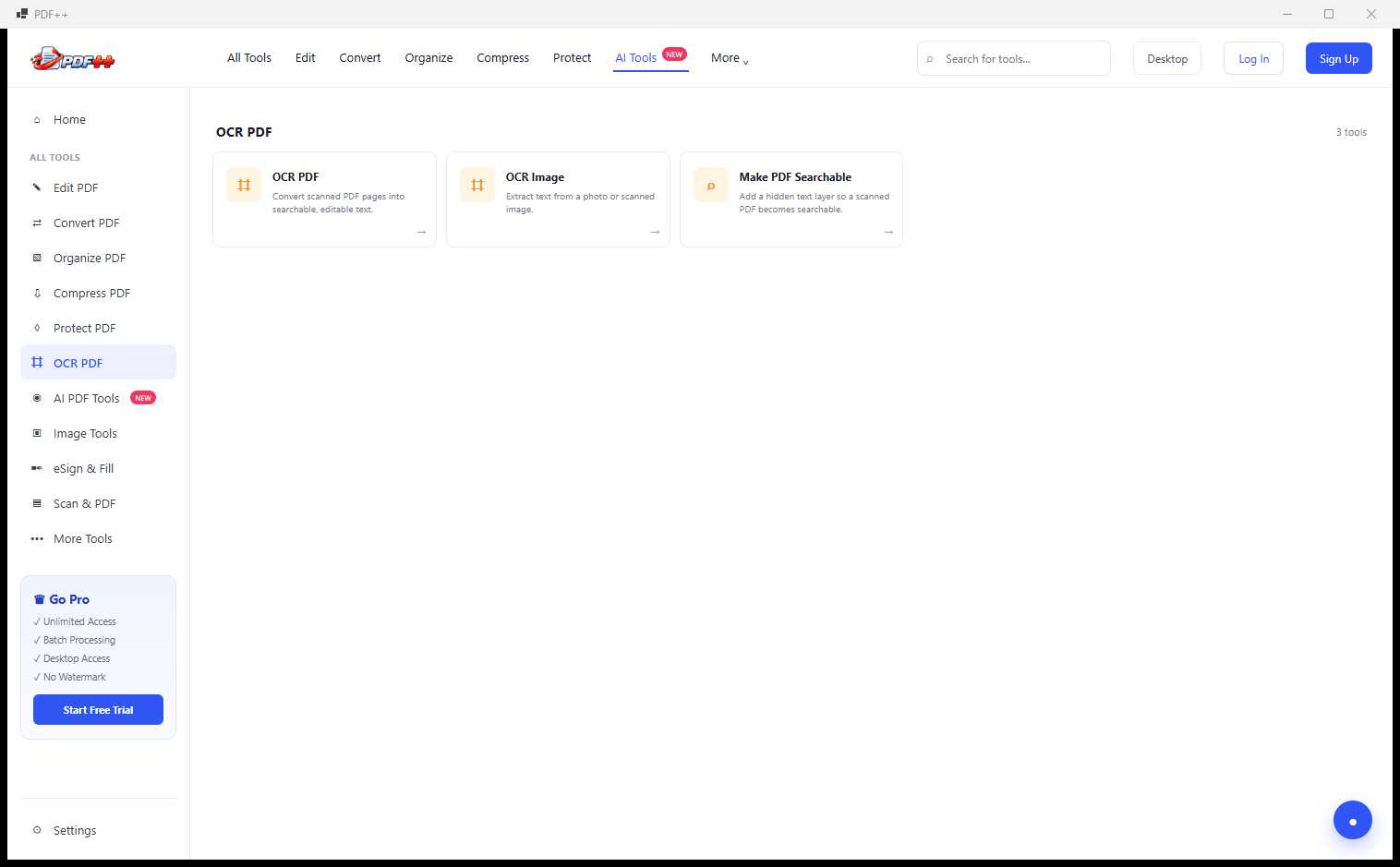This screenshot has height=867, width=1400.
Task: Click the Log In button
Action: [1253, 58]
